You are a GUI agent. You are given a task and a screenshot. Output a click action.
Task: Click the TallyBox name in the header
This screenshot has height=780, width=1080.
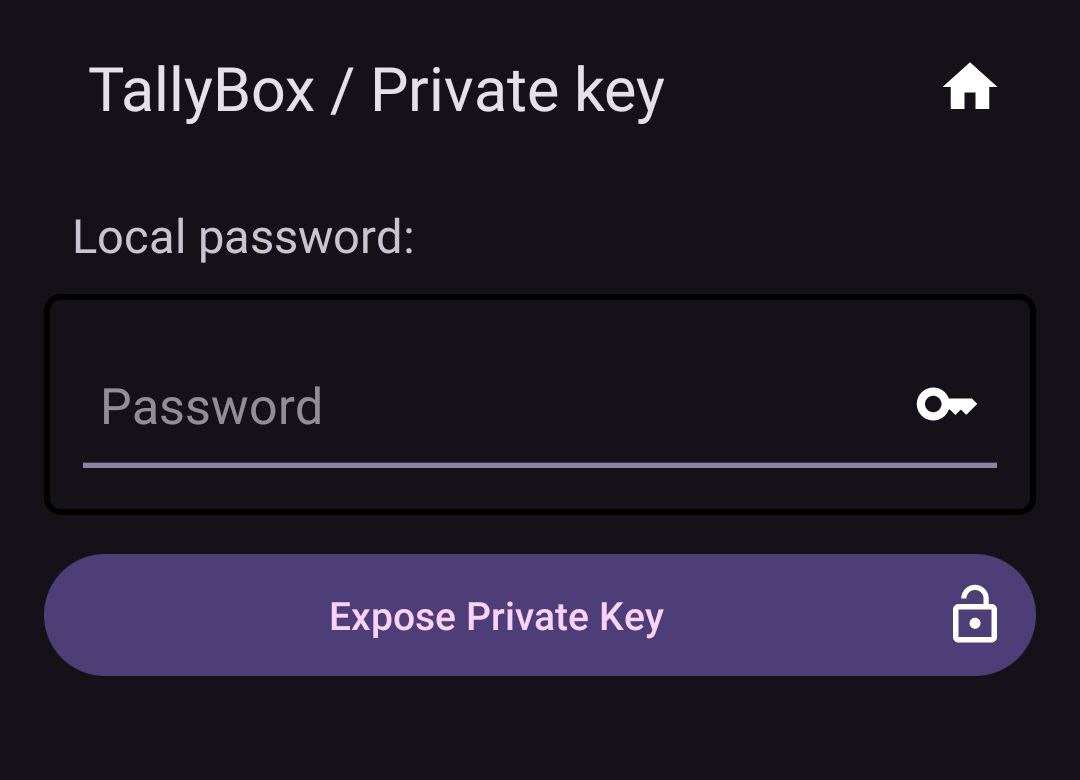click(x=202, y=92)
